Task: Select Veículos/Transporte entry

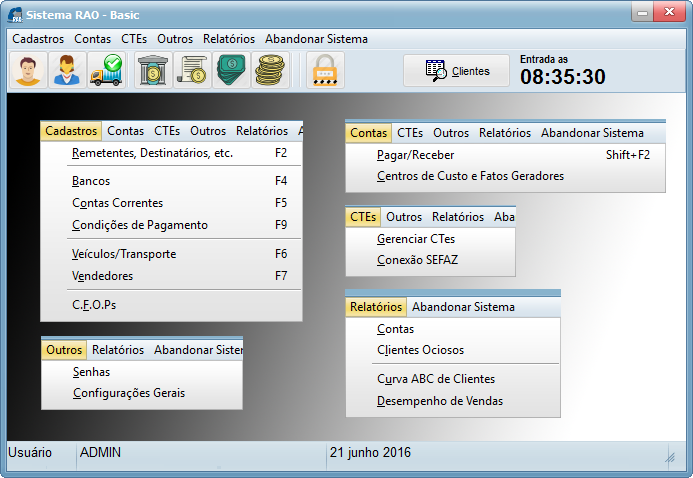Action: coord(171,254)
